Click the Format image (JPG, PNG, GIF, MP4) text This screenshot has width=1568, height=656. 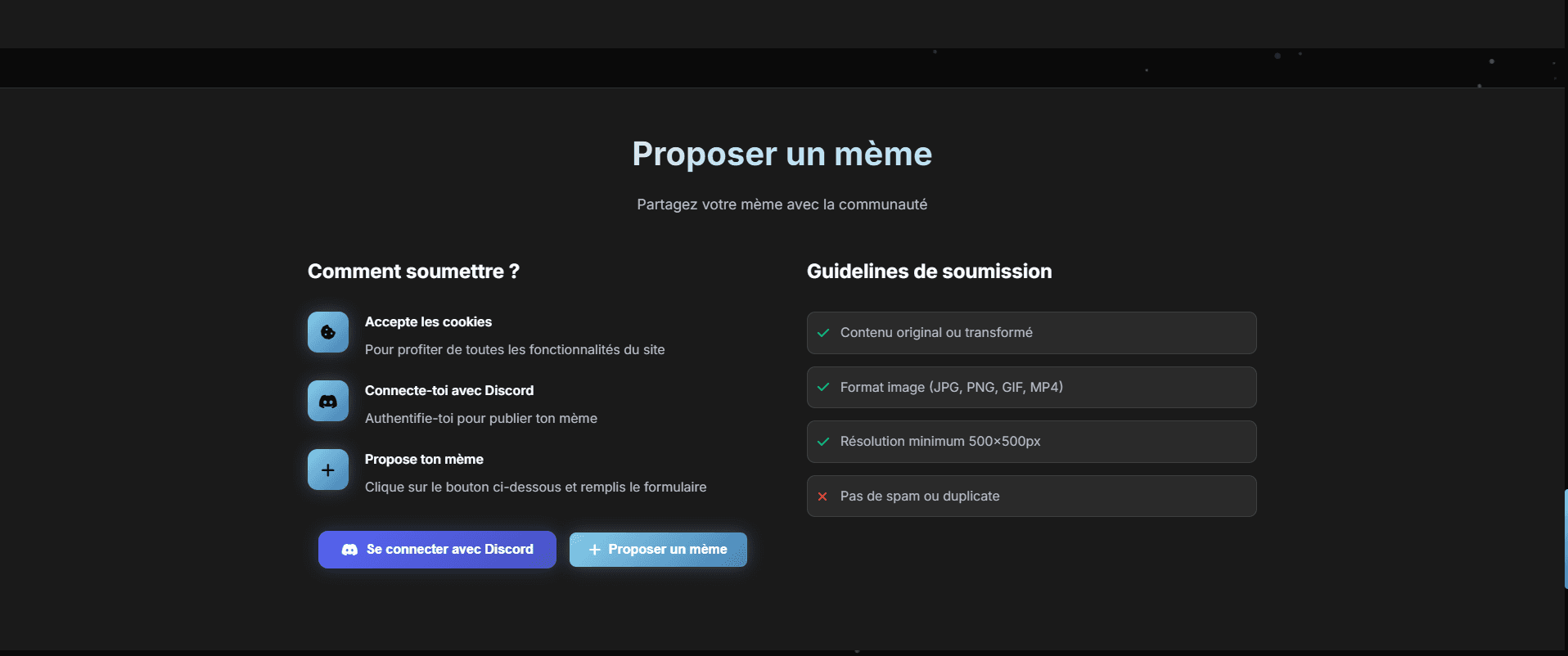click(x=951, y=388)
